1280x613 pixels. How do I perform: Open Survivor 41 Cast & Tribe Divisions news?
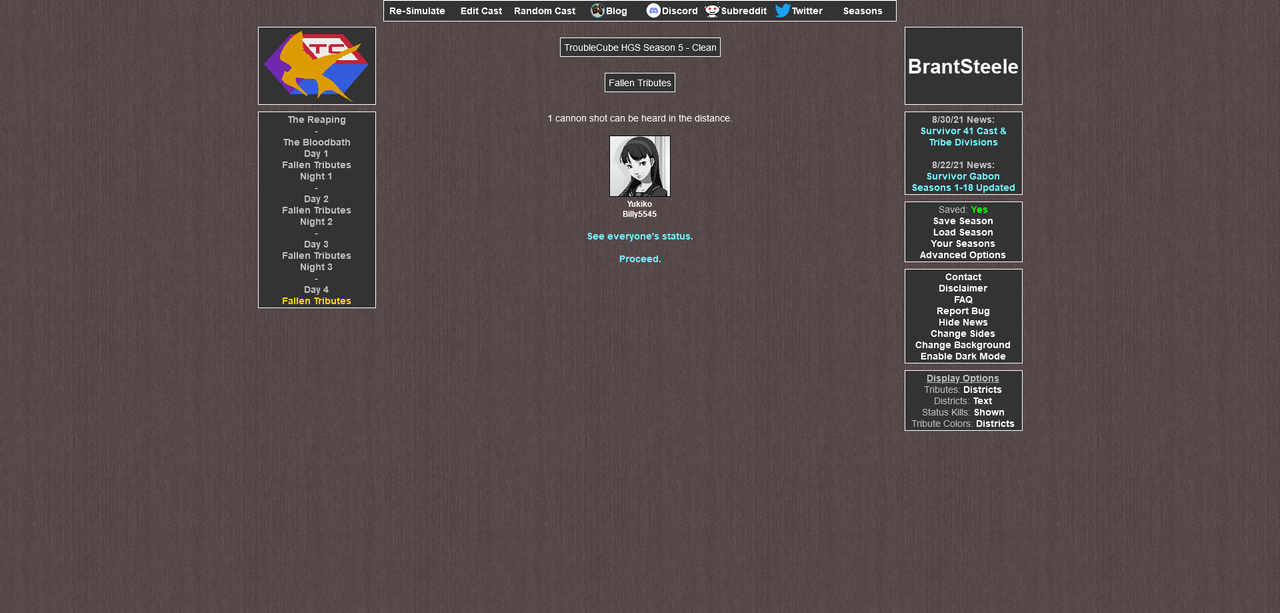(x=963, y=137)
